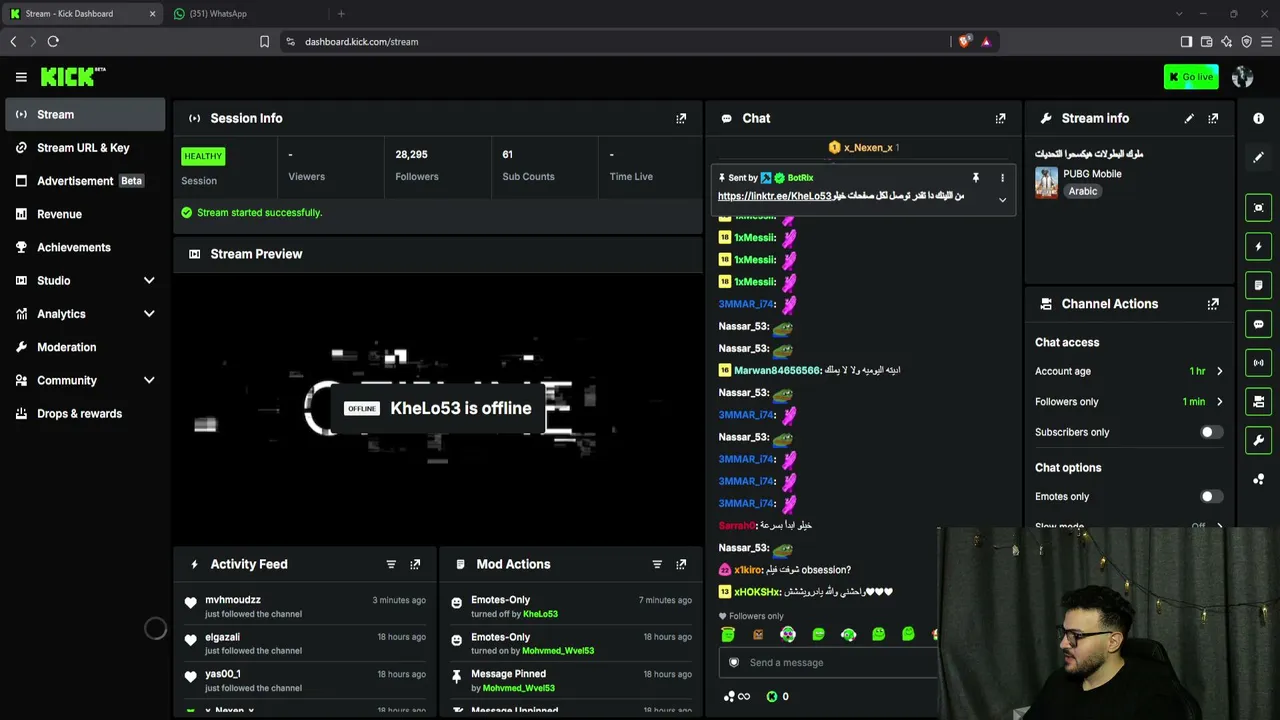Open the pinned message three-dot menu
Viewport: 1280px width, 720px height.
click(x=1002, y=178)
